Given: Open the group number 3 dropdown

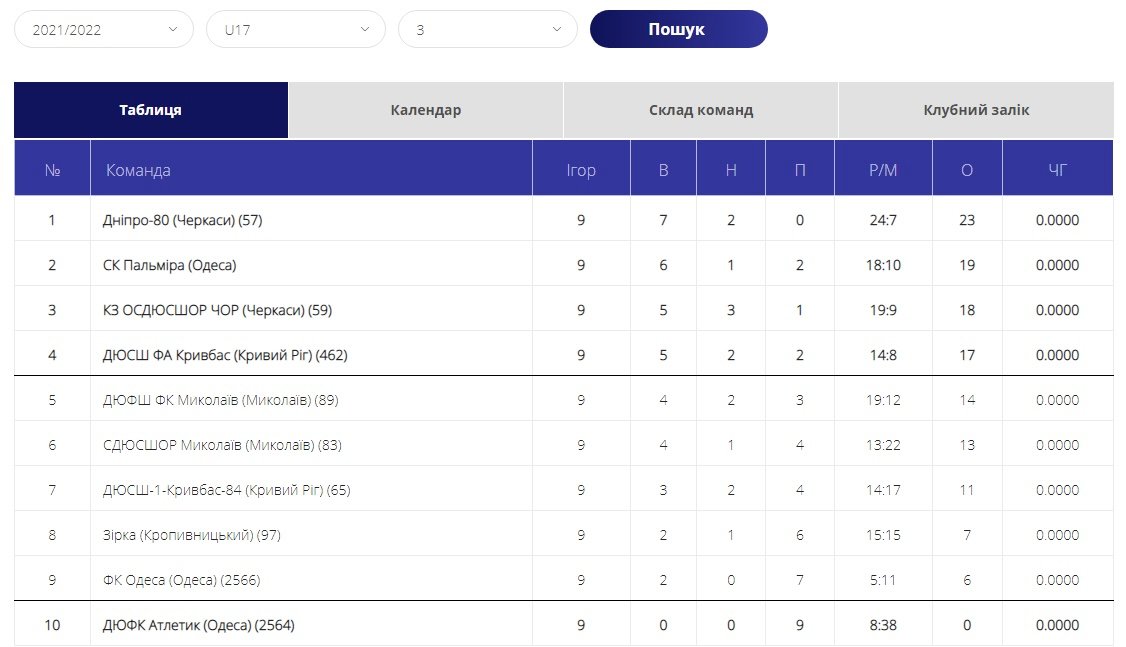Looking at the screenshot, I should coord(488,30).
